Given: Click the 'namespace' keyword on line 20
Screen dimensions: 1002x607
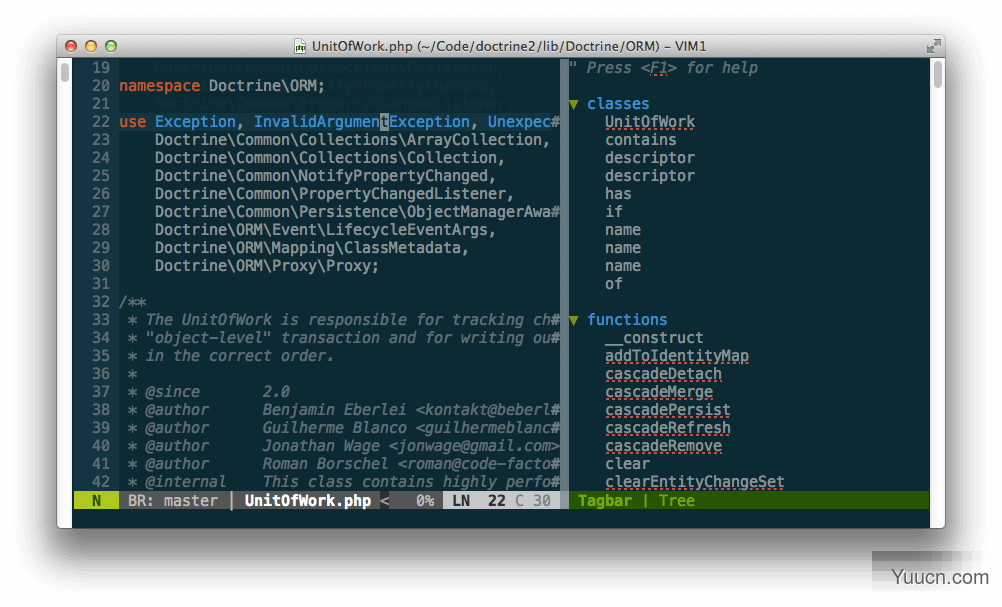Looking at the screenshot, I should point(160,86).
